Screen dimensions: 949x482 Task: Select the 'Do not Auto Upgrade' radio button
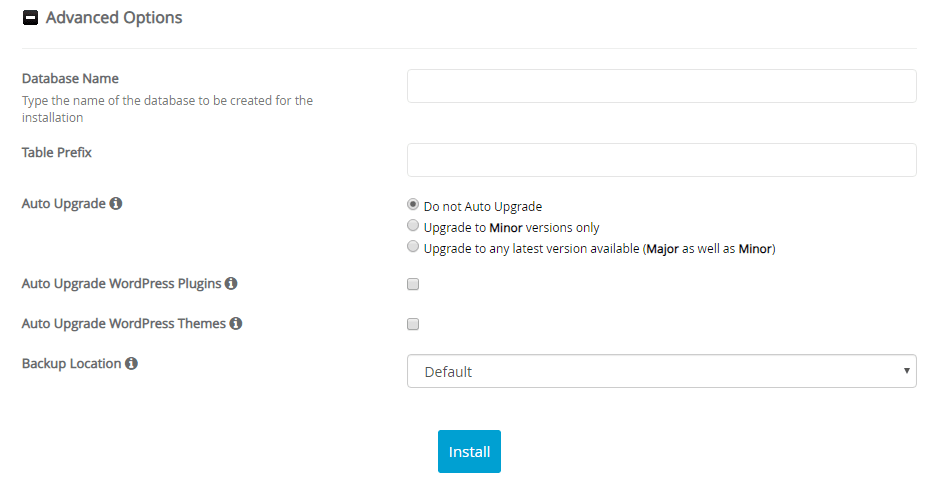(413, 205)
